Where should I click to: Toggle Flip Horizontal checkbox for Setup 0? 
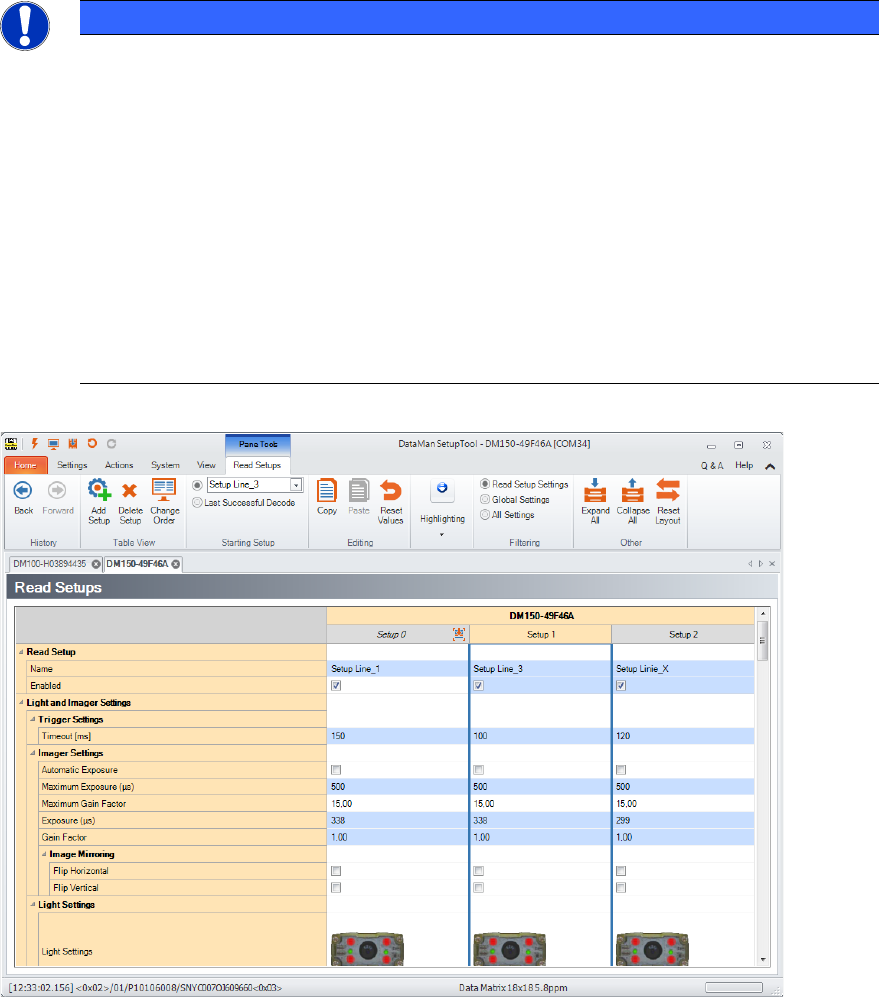(336, 871)
